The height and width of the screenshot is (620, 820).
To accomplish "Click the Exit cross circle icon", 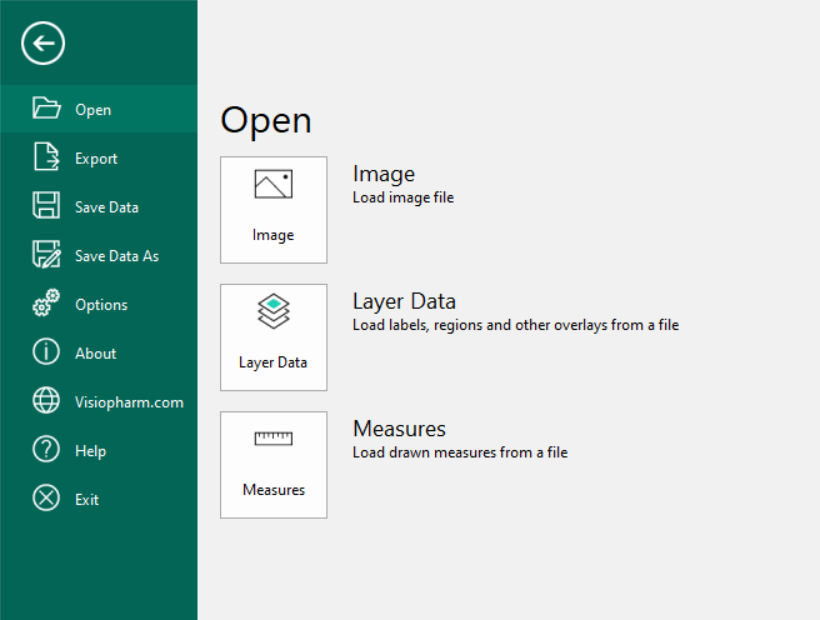I will coord(47,498).
